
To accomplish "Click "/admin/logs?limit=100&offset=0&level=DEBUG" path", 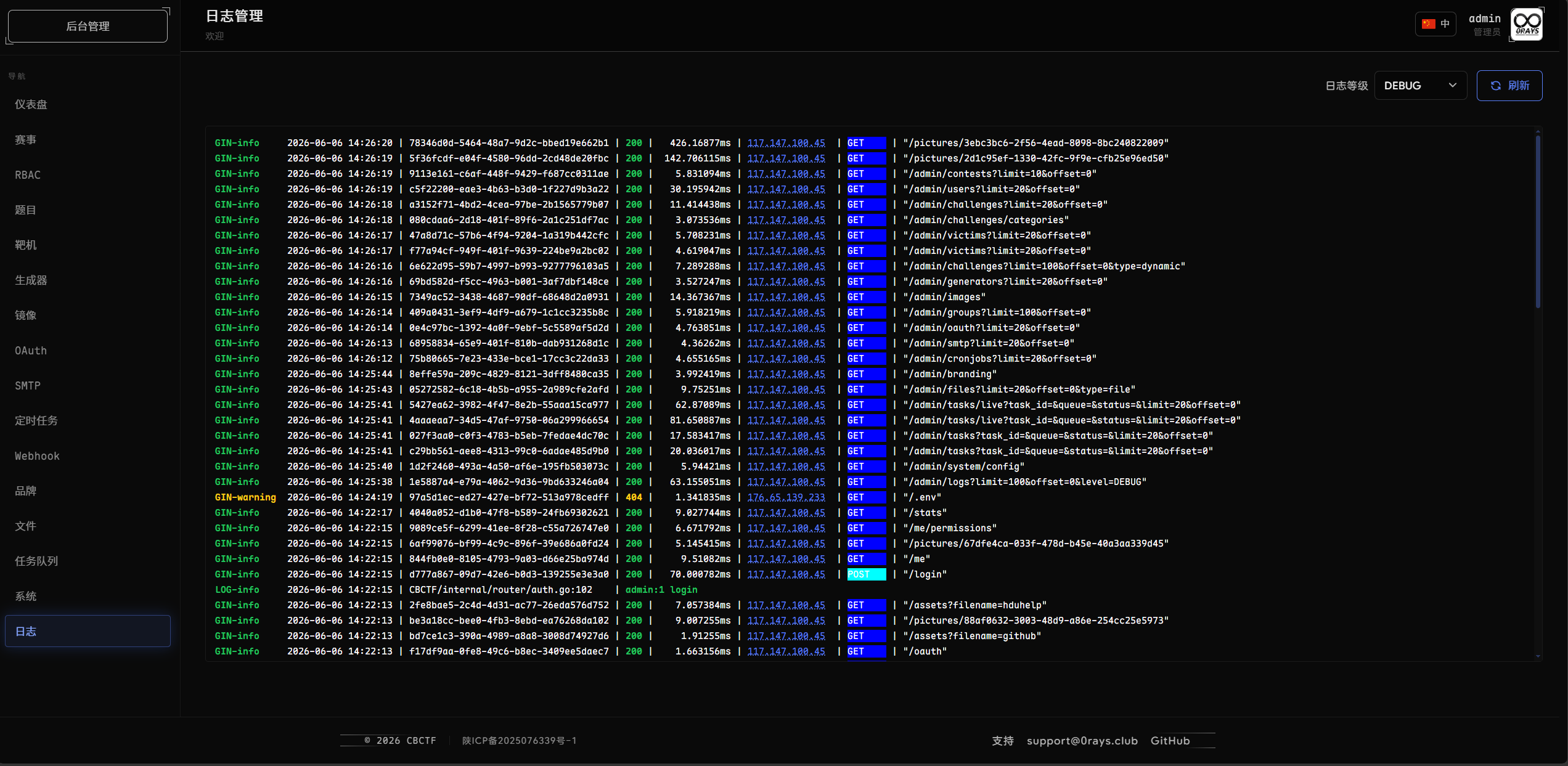I will pyautogui.click(x=1024, y=482).
